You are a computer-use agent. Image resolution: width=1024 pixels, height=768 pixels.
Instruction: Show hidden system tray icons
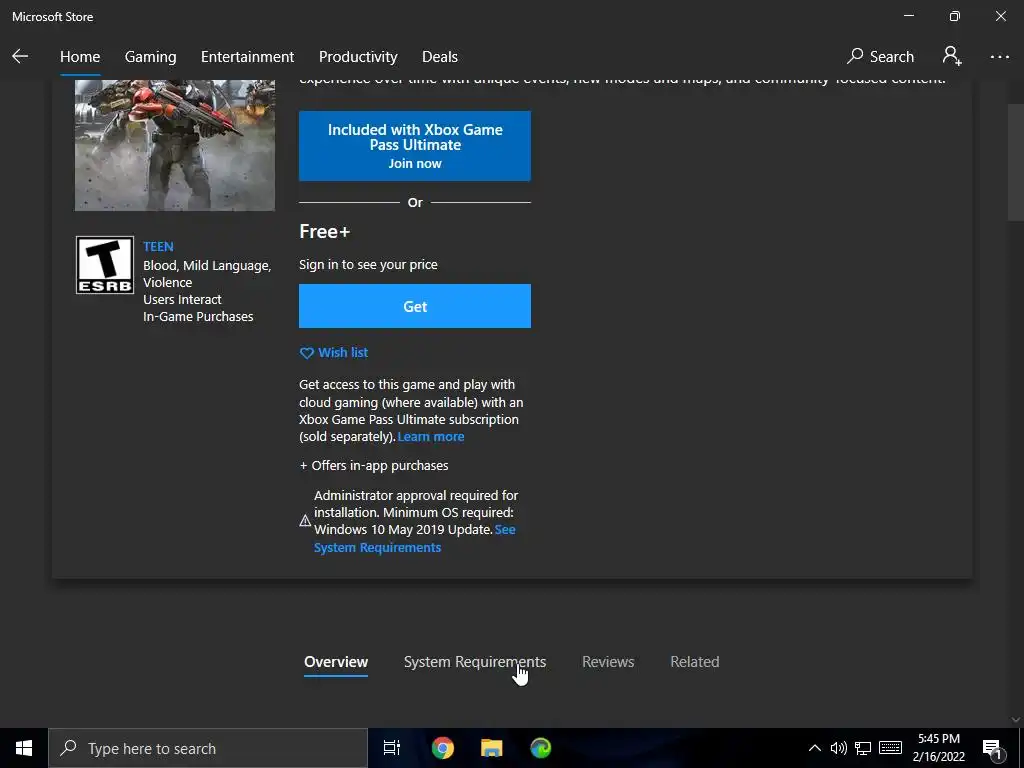[x=814, y=748]
